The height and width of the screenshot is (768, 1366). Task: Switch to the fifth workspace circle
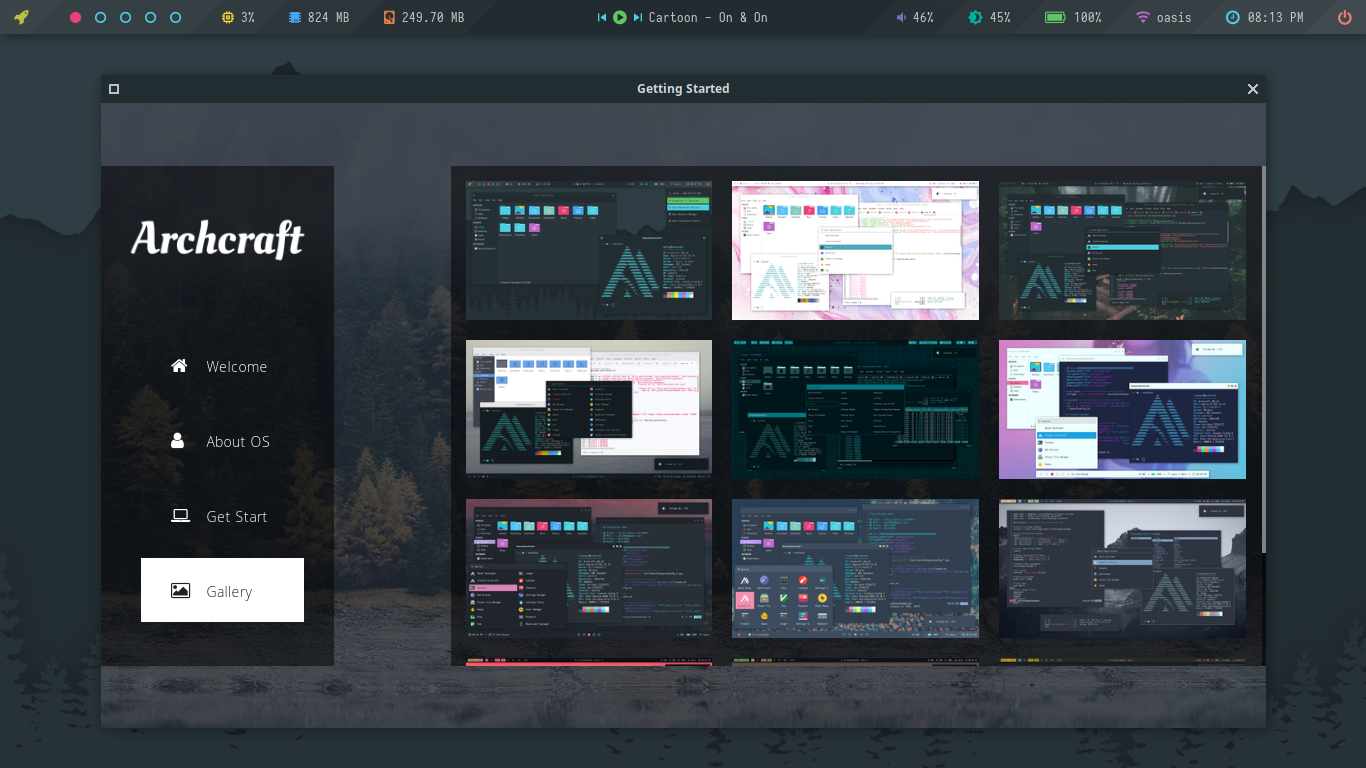[x=175, y=18]
